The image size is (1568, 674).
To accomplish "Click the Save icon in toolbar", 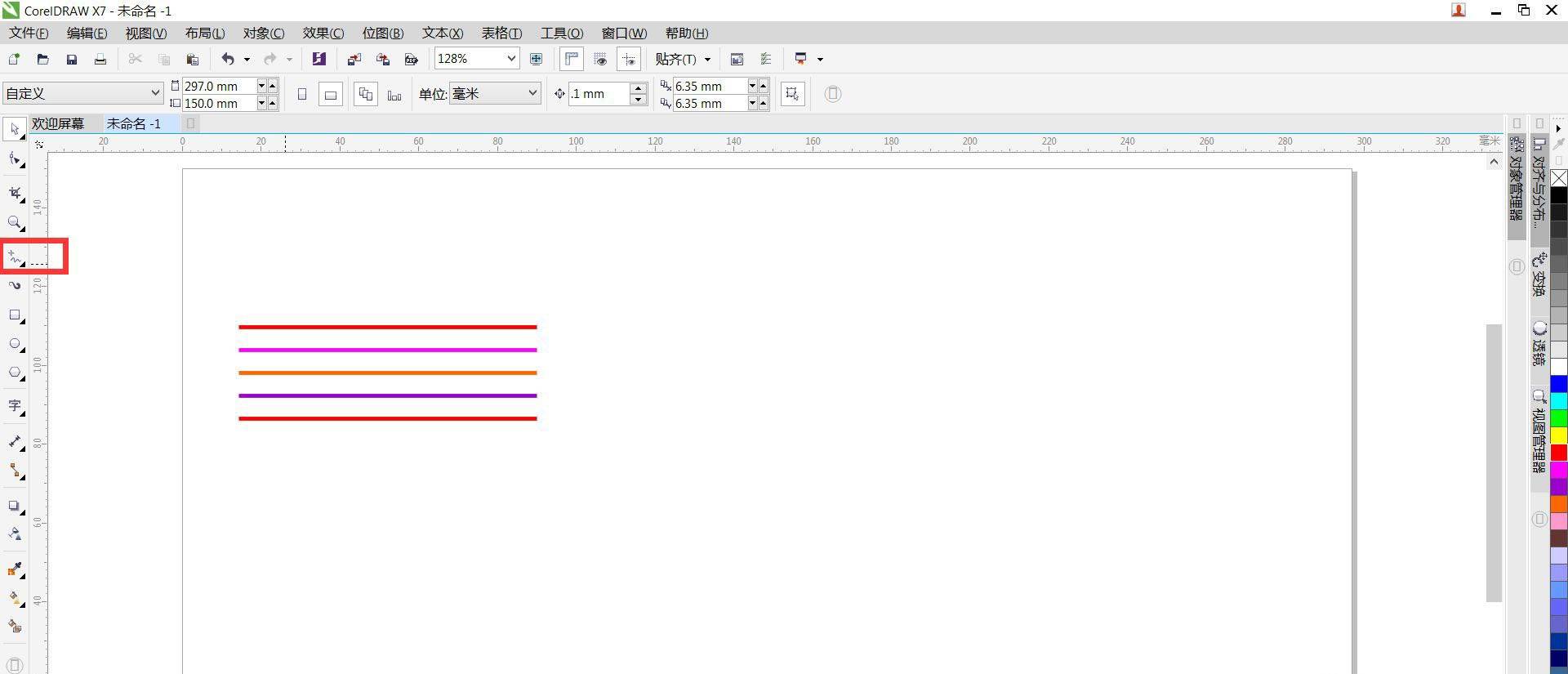I will tap(72, 59).
